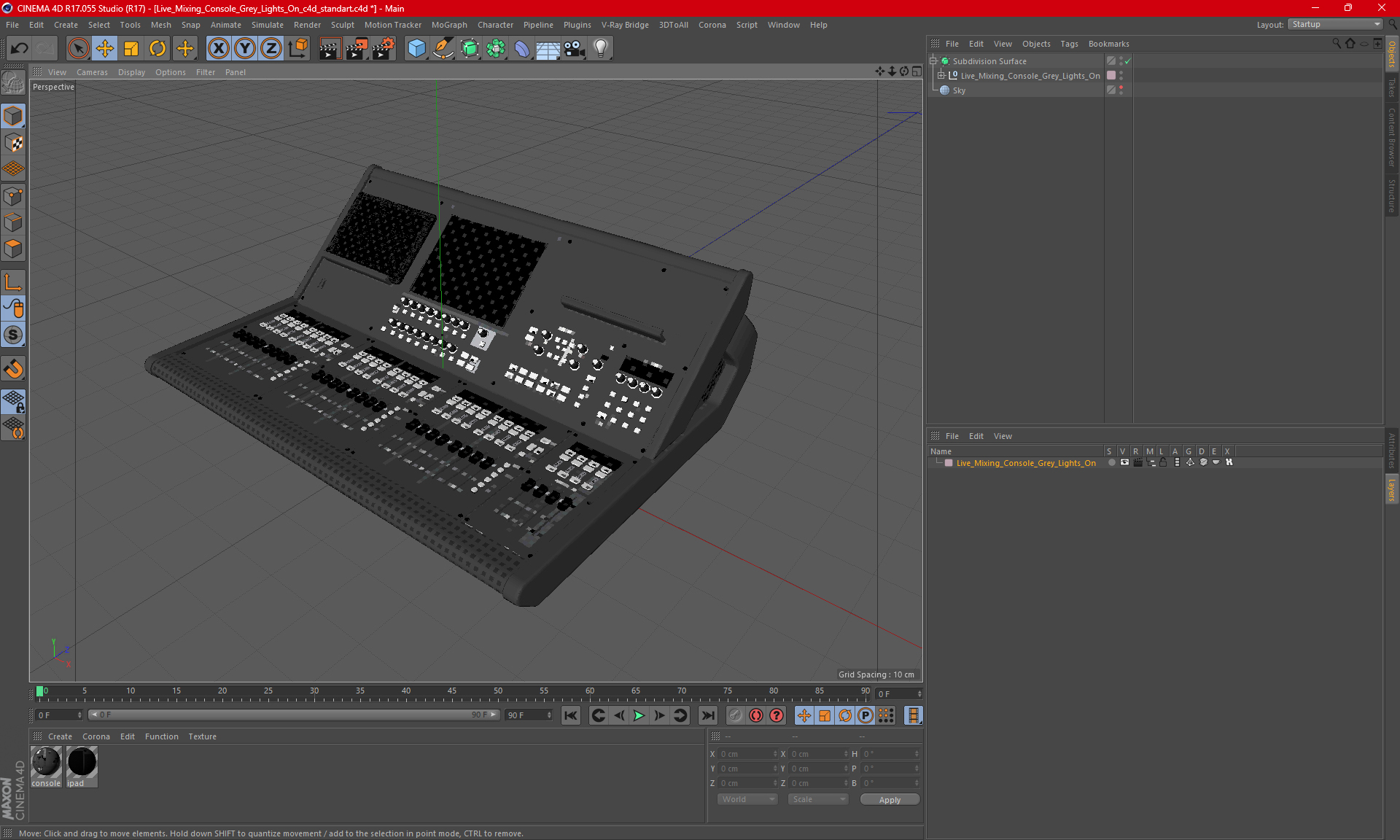Open the viewport Display menu

click(131, 72)
